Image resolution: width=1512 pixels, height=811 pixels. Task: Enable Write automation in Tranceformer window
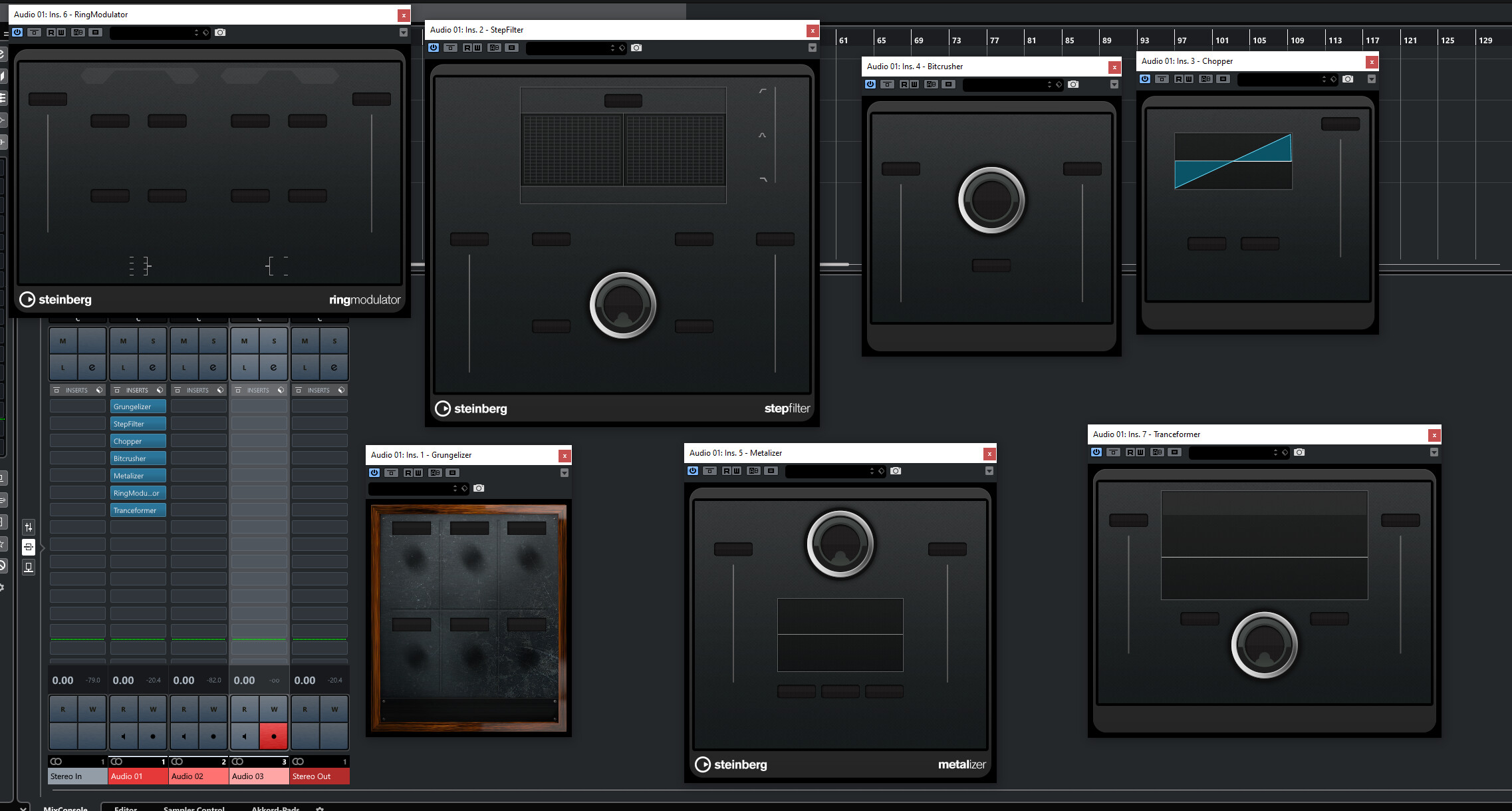(1141, 452)
